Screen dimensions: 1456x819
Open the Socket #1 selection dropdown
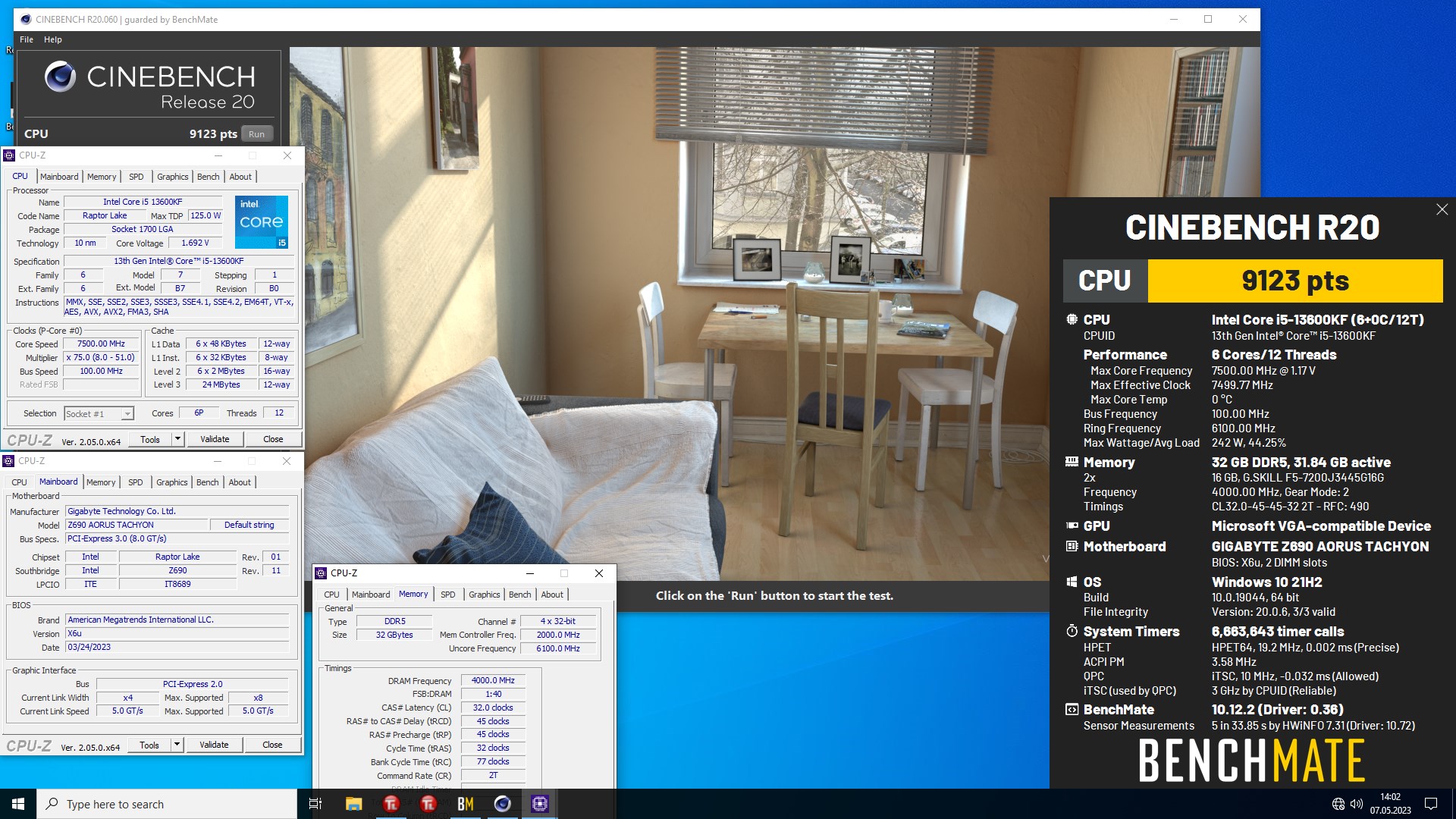point(99,413)
